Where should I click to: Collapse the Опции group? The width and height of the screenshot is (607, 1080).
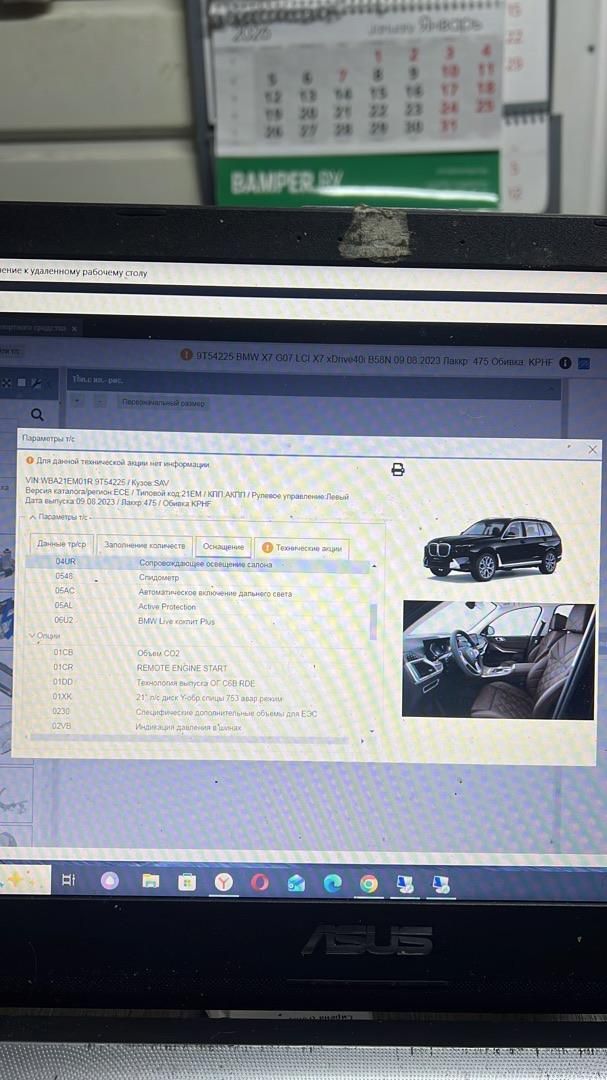[32, 636]
